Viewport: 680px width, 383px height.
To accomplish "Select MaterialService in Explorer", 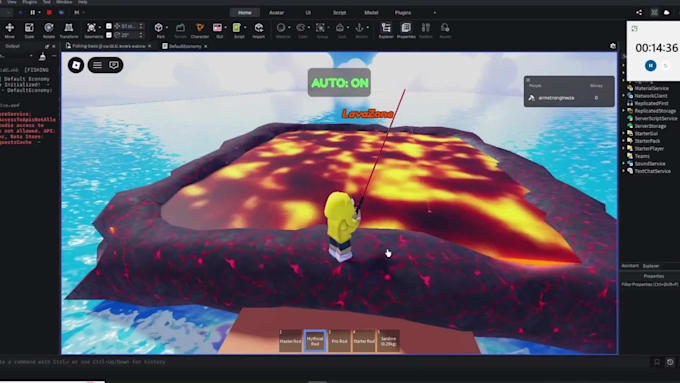I will 648,88.
